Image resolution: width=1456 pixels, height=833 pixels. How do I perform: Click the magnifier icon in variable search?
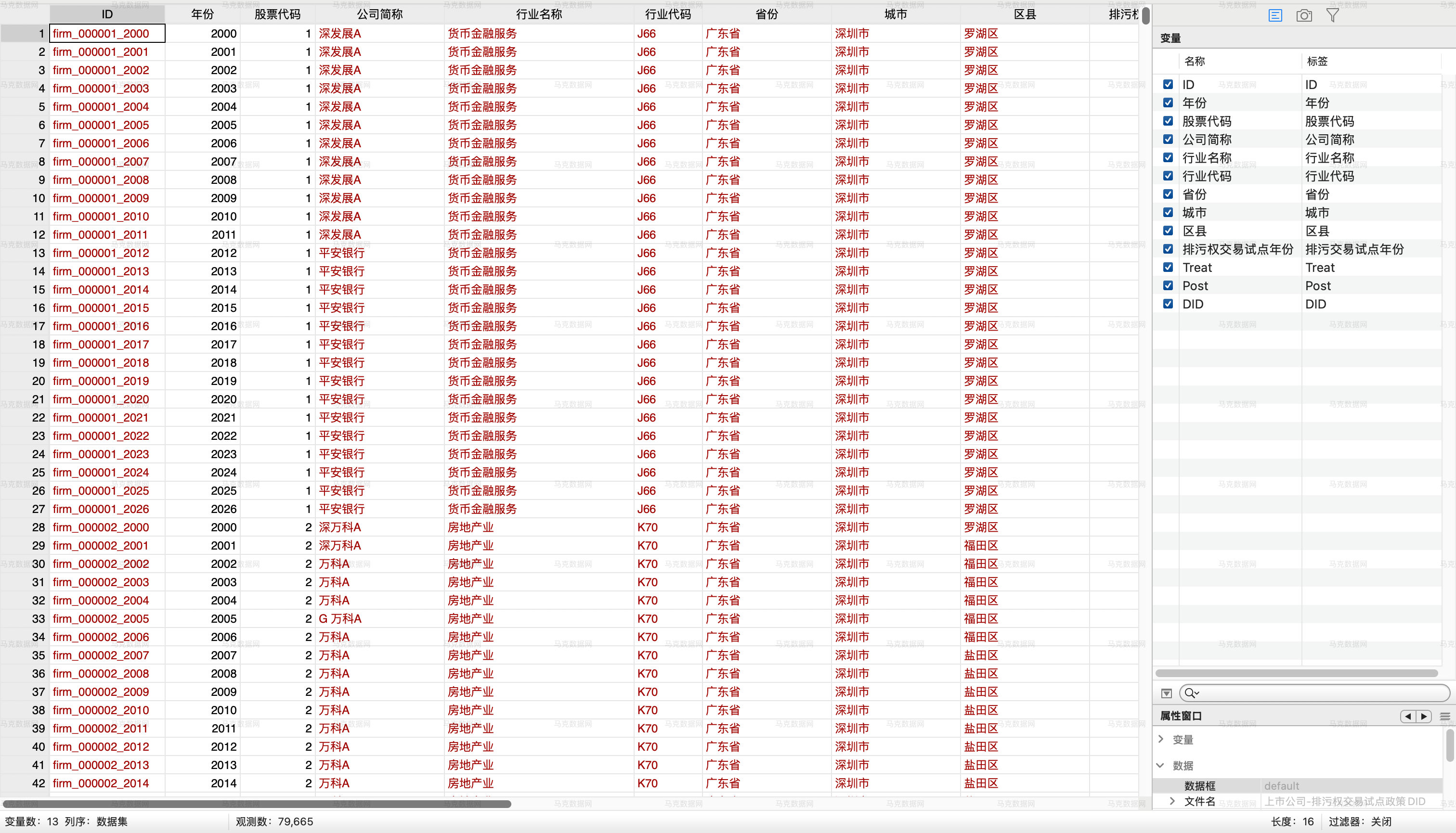(x=1190, y=693)
